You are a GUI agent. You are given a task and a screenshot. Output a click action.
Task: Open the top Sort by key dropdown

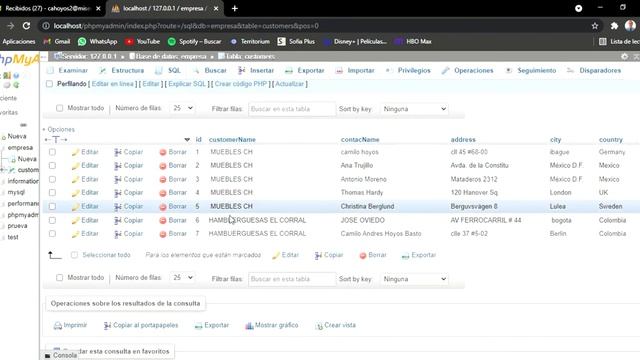click(x=414, y=109)
